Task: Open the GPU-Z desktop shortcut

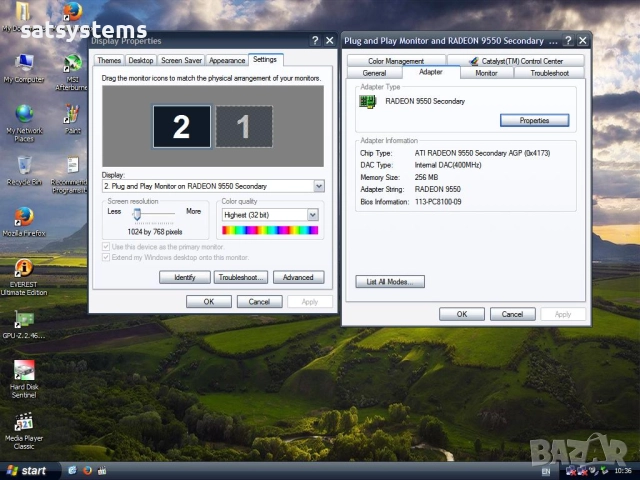Action: (24, 320)
